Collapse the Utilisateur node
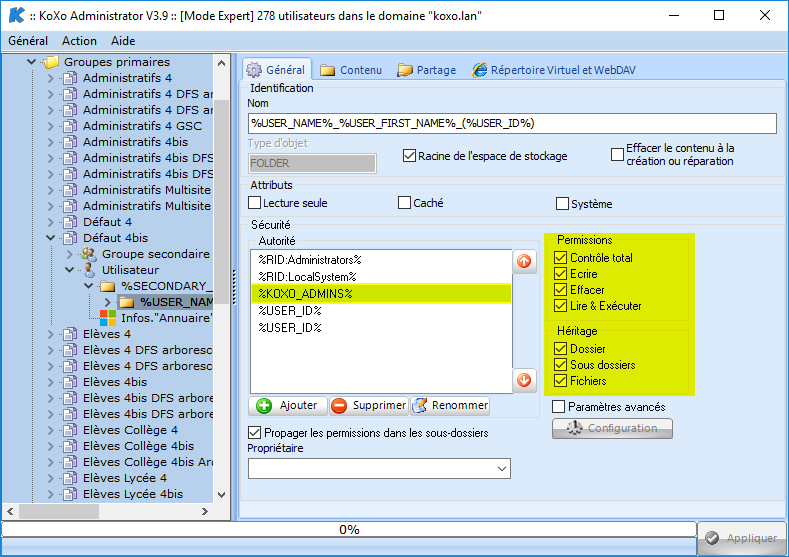Image resolution: width=789 pixels, height=557 pixels. [x=69, y=270]
